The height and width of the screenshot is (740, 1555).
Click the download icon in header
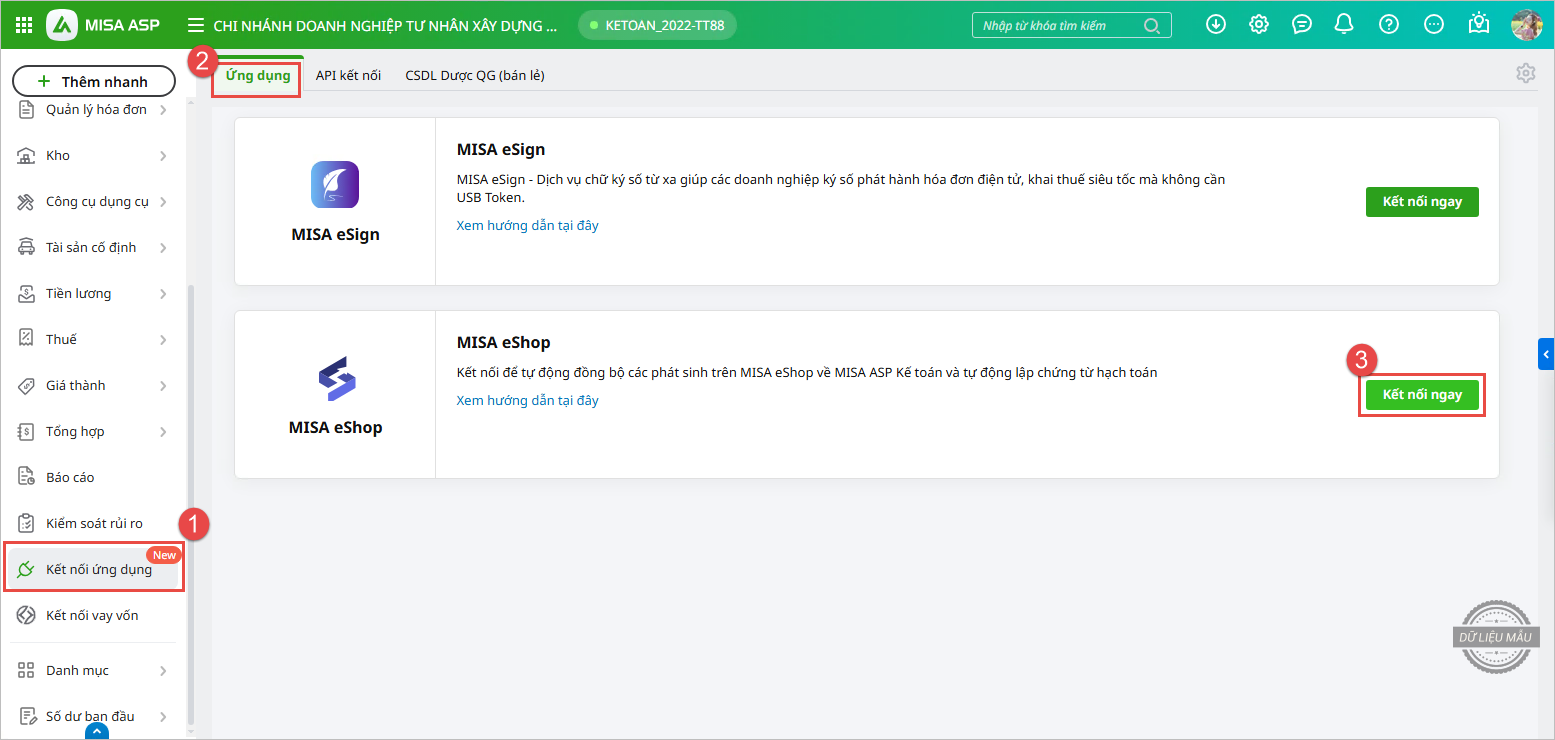click(1216, 25)
